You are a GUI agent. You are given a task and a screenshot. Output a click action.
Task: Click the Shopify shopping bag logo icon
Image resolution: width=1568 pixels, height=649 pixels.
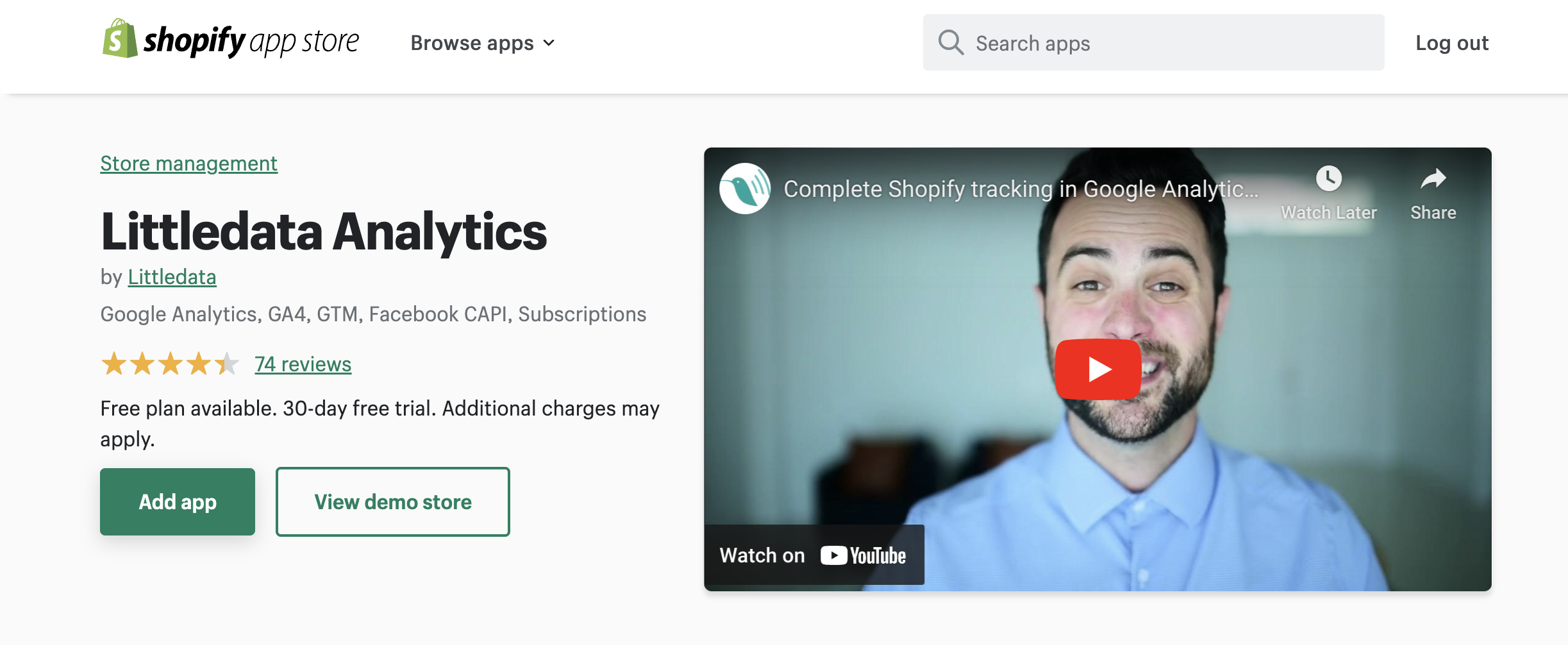[120, 38]
